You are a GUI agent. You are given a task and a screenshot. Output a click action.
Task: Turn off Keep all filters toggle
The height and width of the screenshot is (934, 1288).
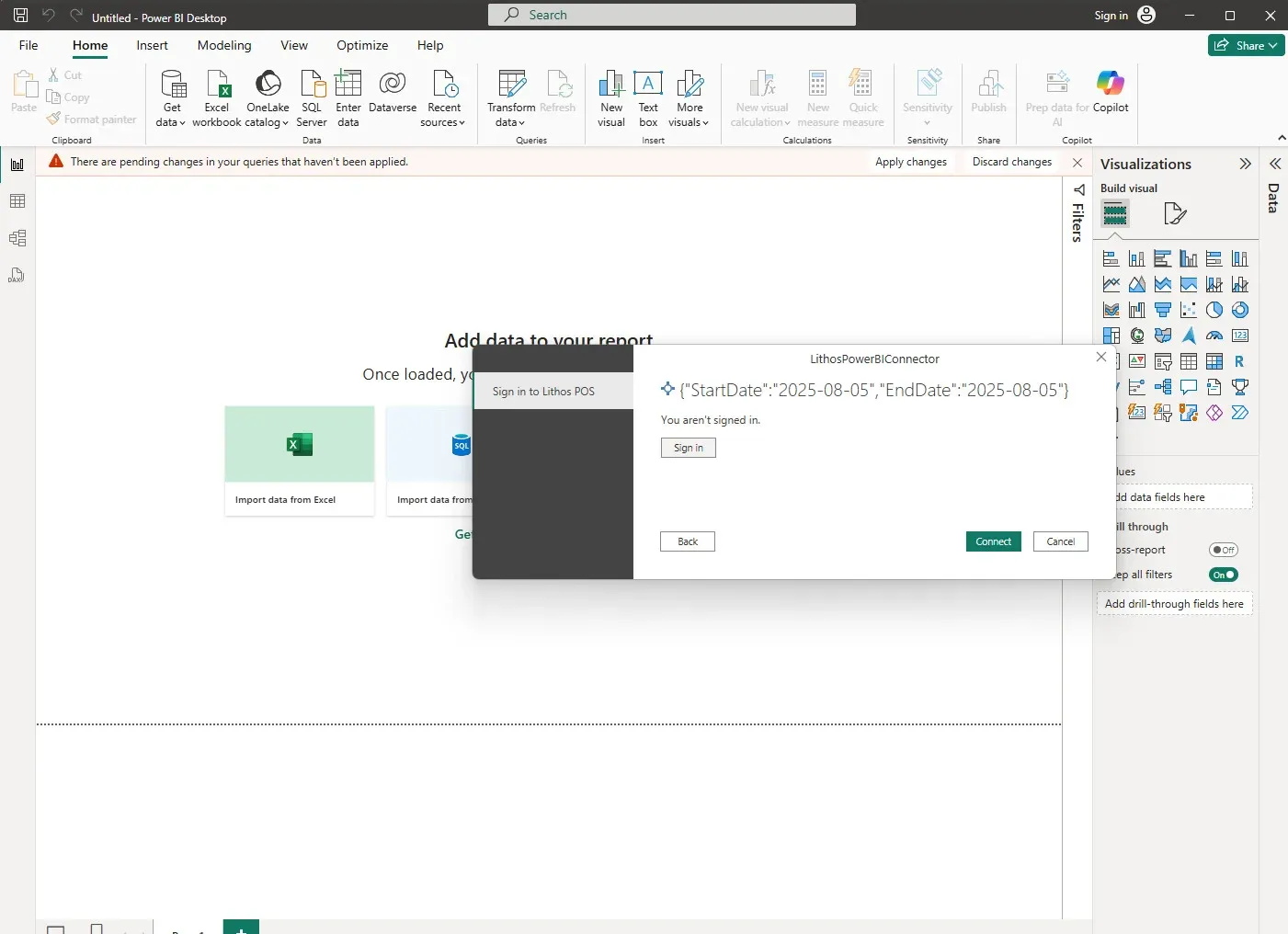1224,575
